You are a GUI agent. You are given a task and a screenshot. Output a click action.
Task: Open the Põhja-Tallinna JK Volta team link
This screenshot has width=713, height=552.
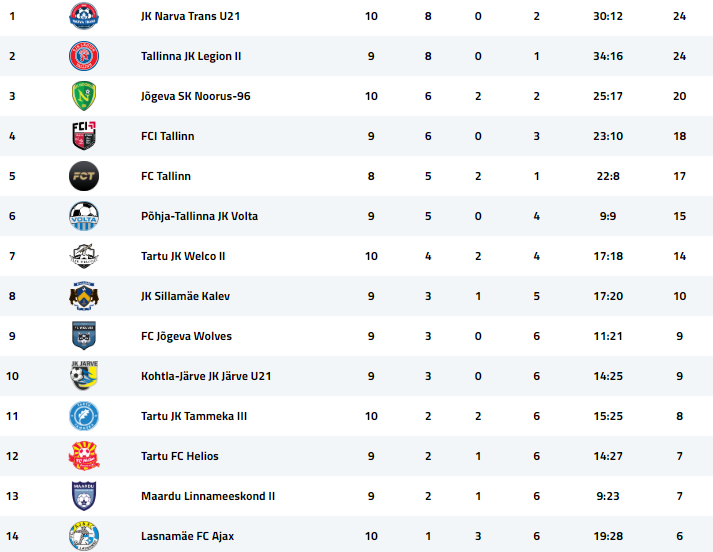(199, 216)
